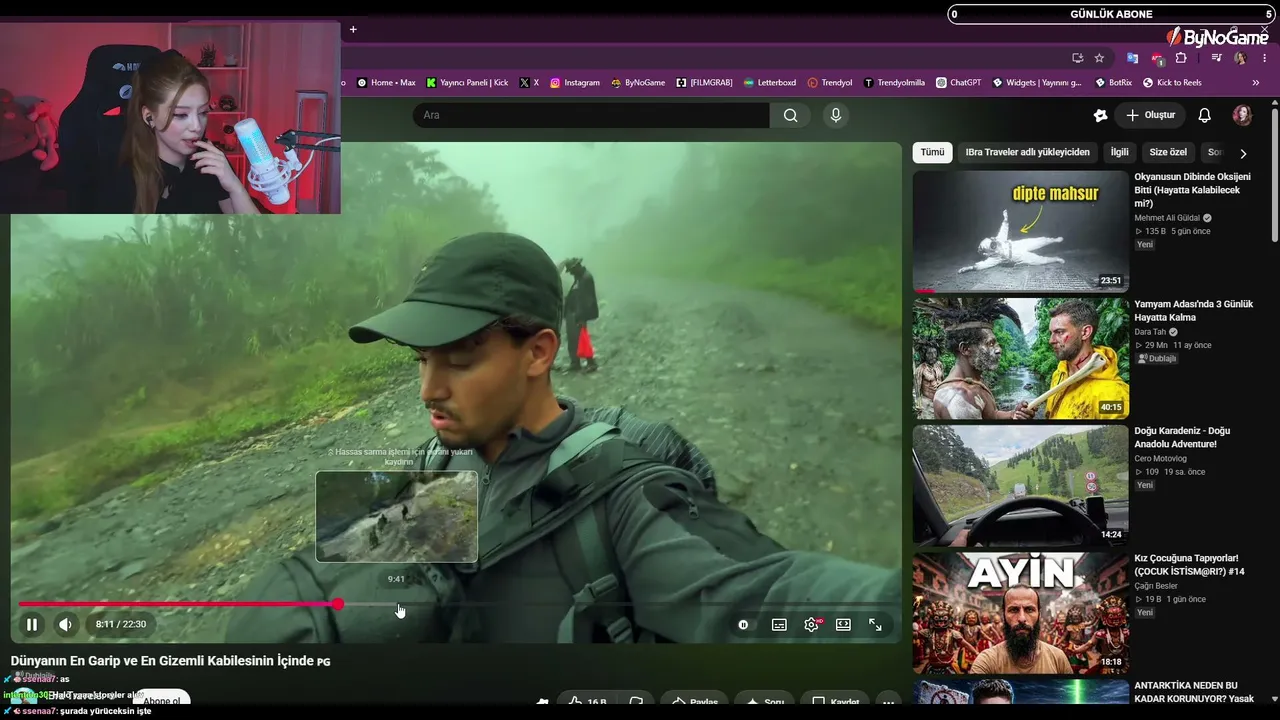The height and width of the screenshot is (720, 1280).
Task: Open Doğu Karadeniz - Doğu Anadolu Adventure title
Action: (x=1182, y=437)
